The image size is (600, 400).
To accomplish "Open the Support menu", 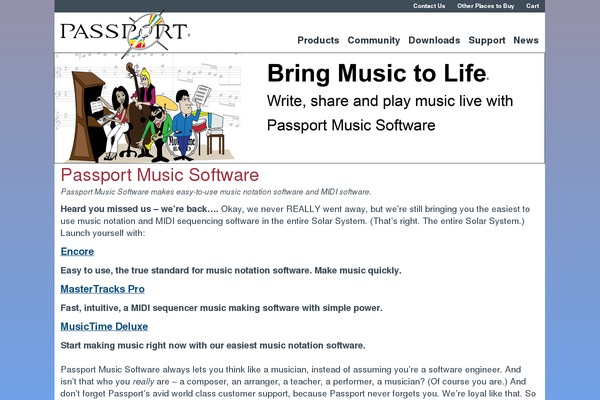I will click(x=487, y=40).
